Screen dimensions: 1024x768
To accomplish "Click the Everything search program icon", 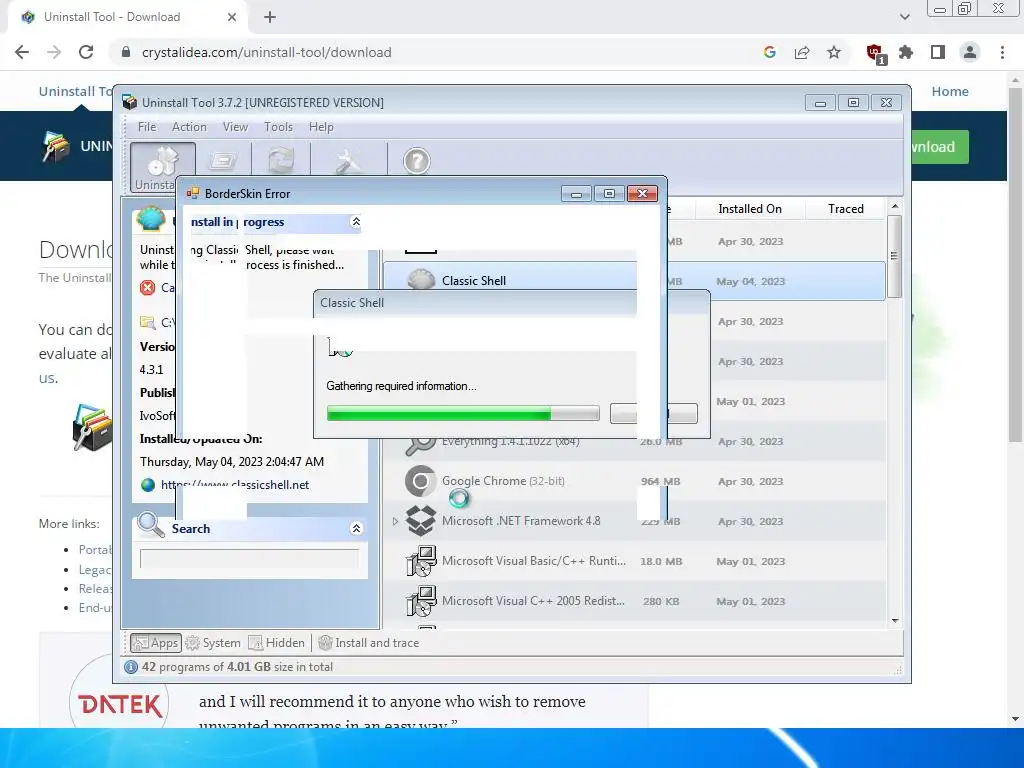I will (420, 444).
